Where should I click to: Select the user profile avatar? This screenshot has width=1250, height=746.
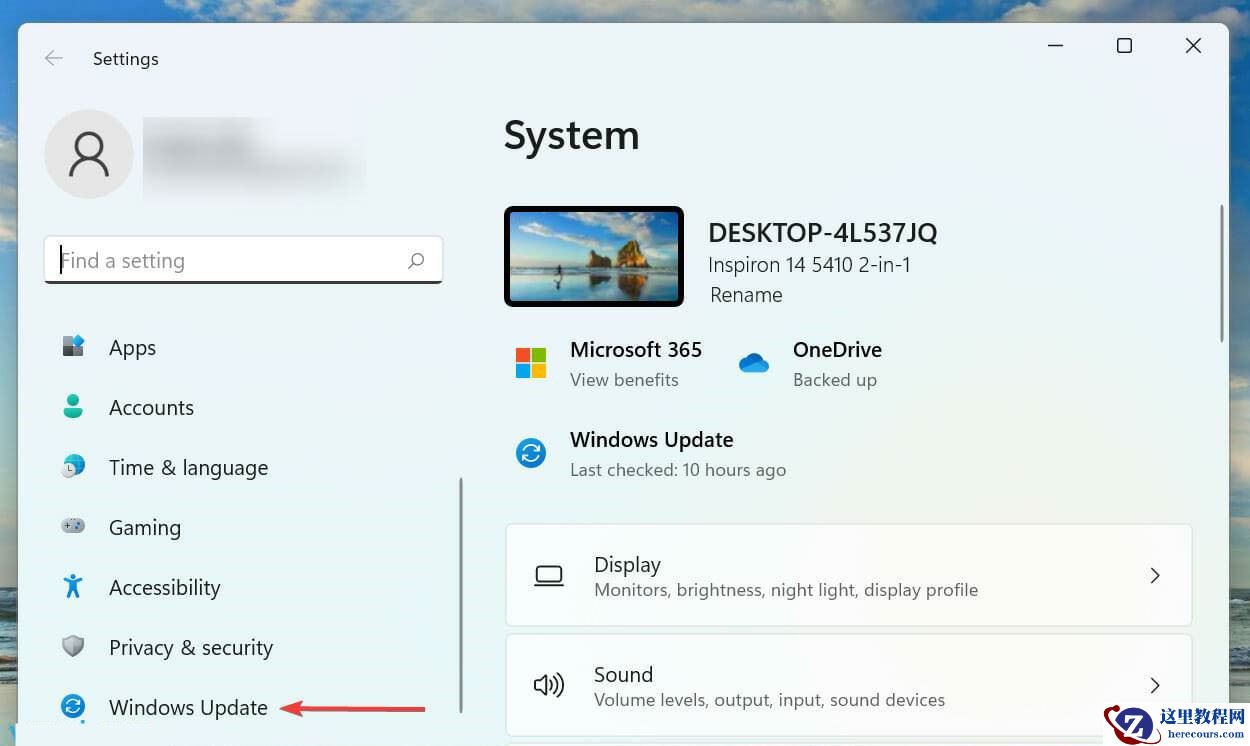pos(89,154)
